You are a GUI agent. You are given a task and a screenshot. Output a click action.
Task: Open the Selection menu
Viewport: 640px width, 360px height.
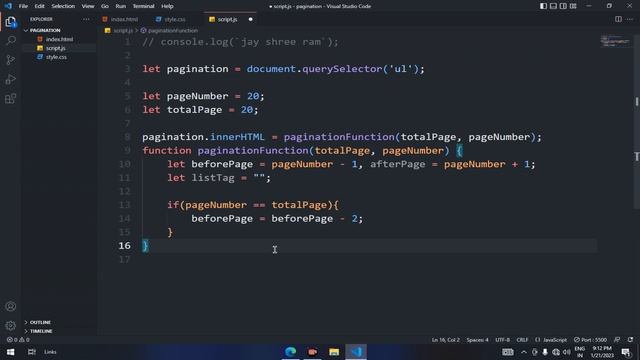[x=63, y=6]
